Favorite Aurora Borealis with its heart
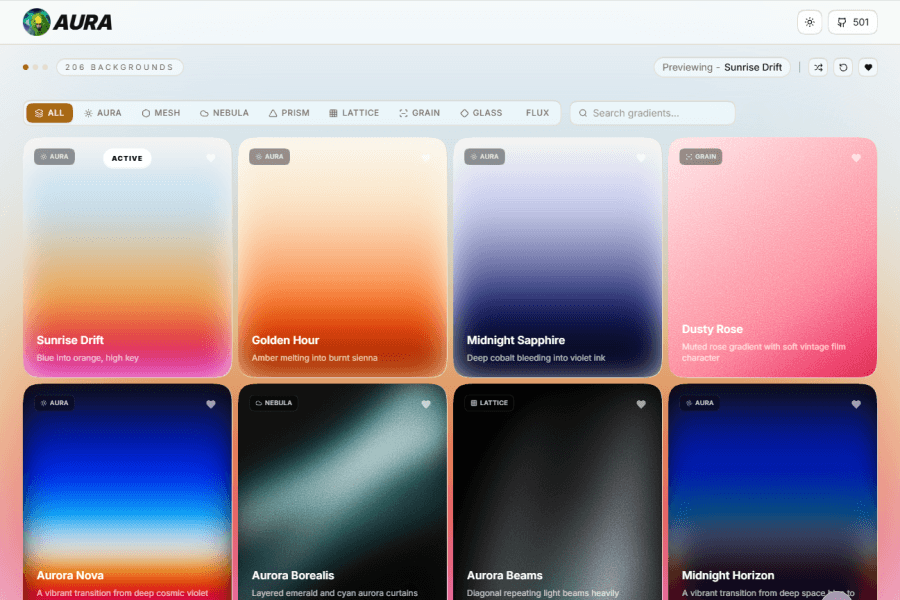 426,404
